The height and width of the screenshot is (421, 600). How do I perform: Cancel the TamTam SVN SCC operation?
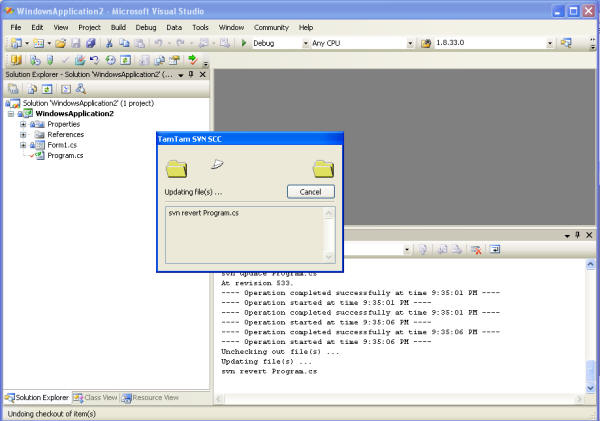click(x=311, y=192)
